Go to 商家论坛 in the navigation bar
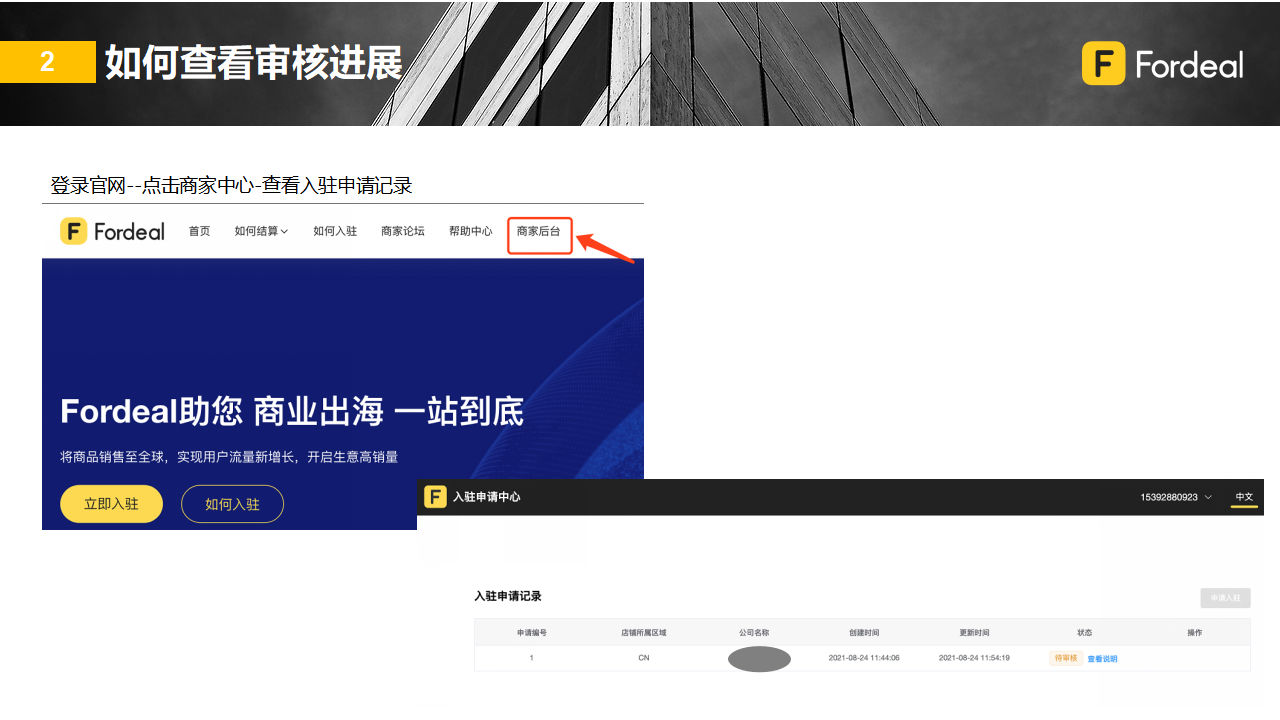This screenshot has height=720, width=1280. tap(403, 231)
